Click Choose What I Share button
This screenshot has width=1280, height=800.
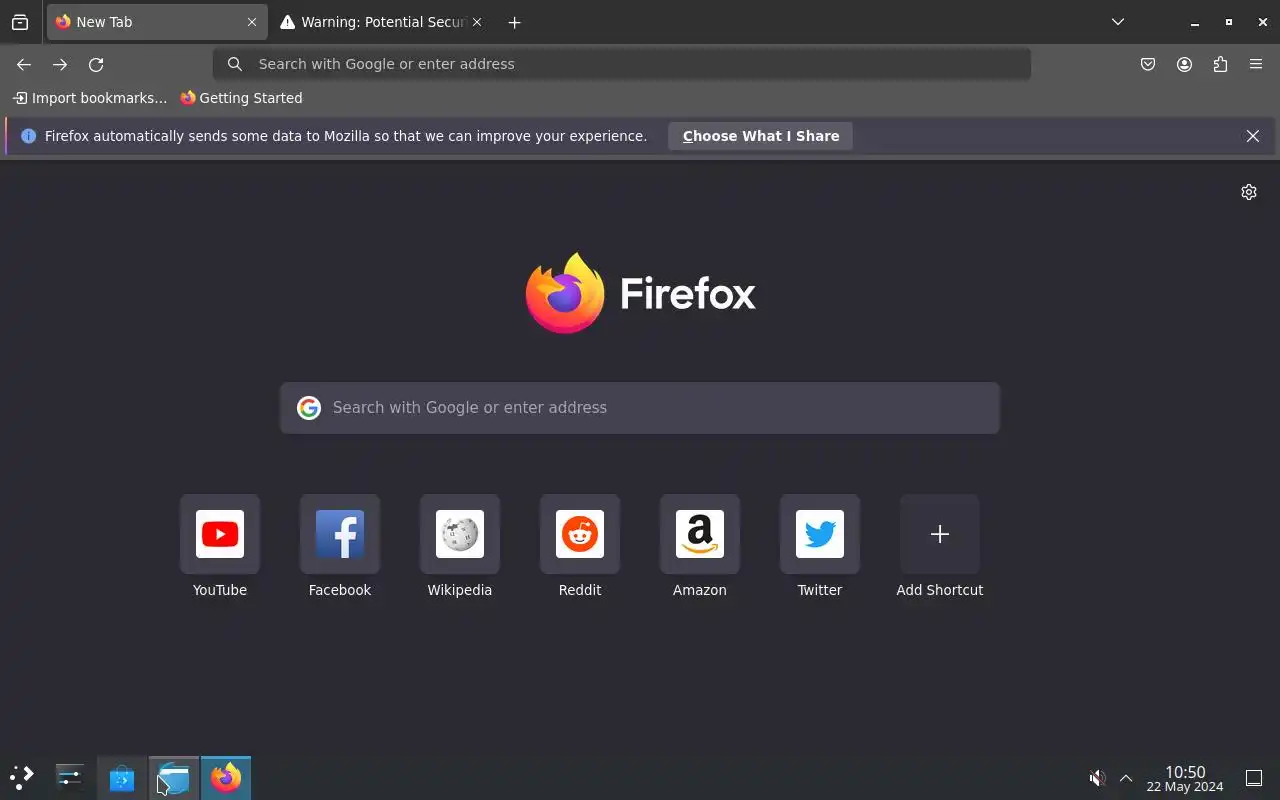coord(761,136)
